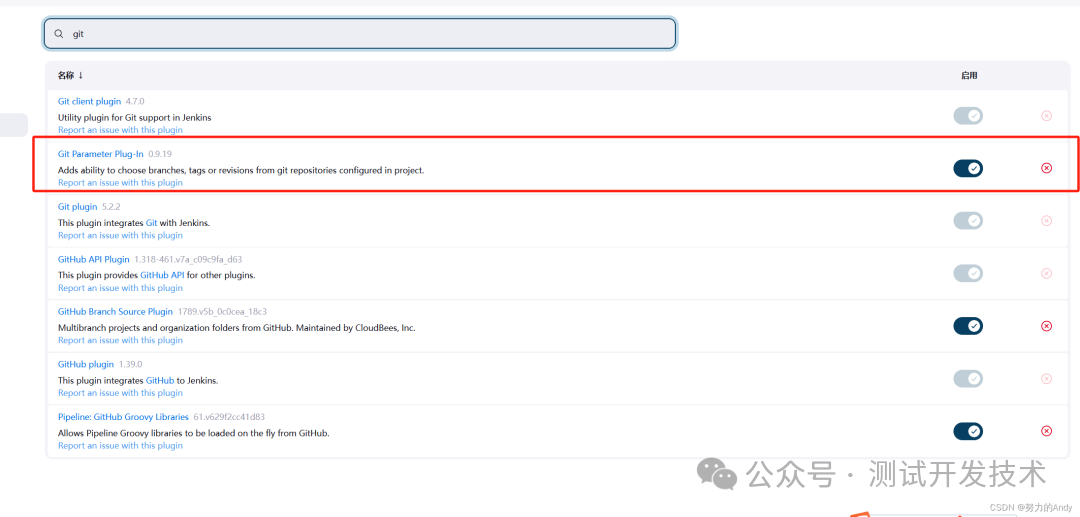Screen dimensions: 1080x517
Task: Report an issue for Git plugin 5.2.2
Action: coord(121,235)
